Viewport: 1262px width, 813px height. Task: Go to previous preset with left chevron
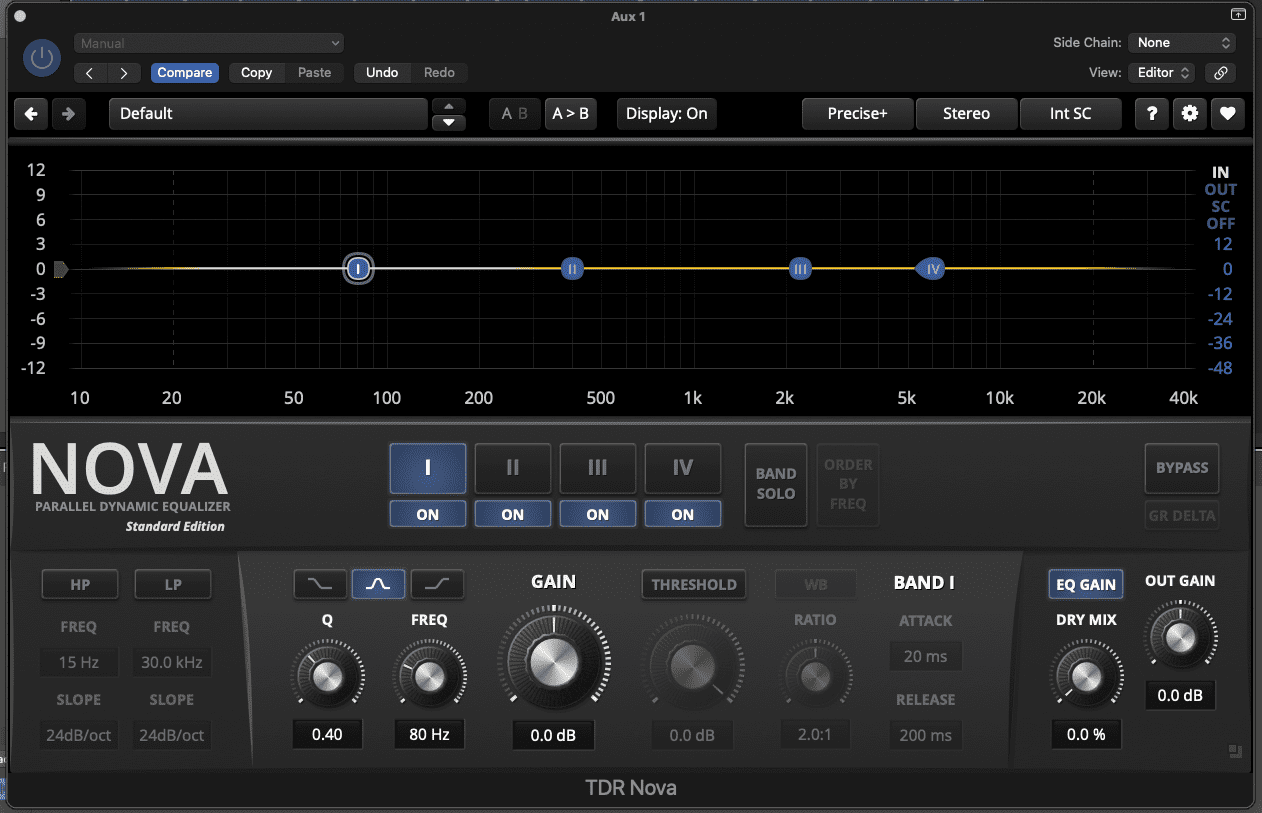click(90, 73)
